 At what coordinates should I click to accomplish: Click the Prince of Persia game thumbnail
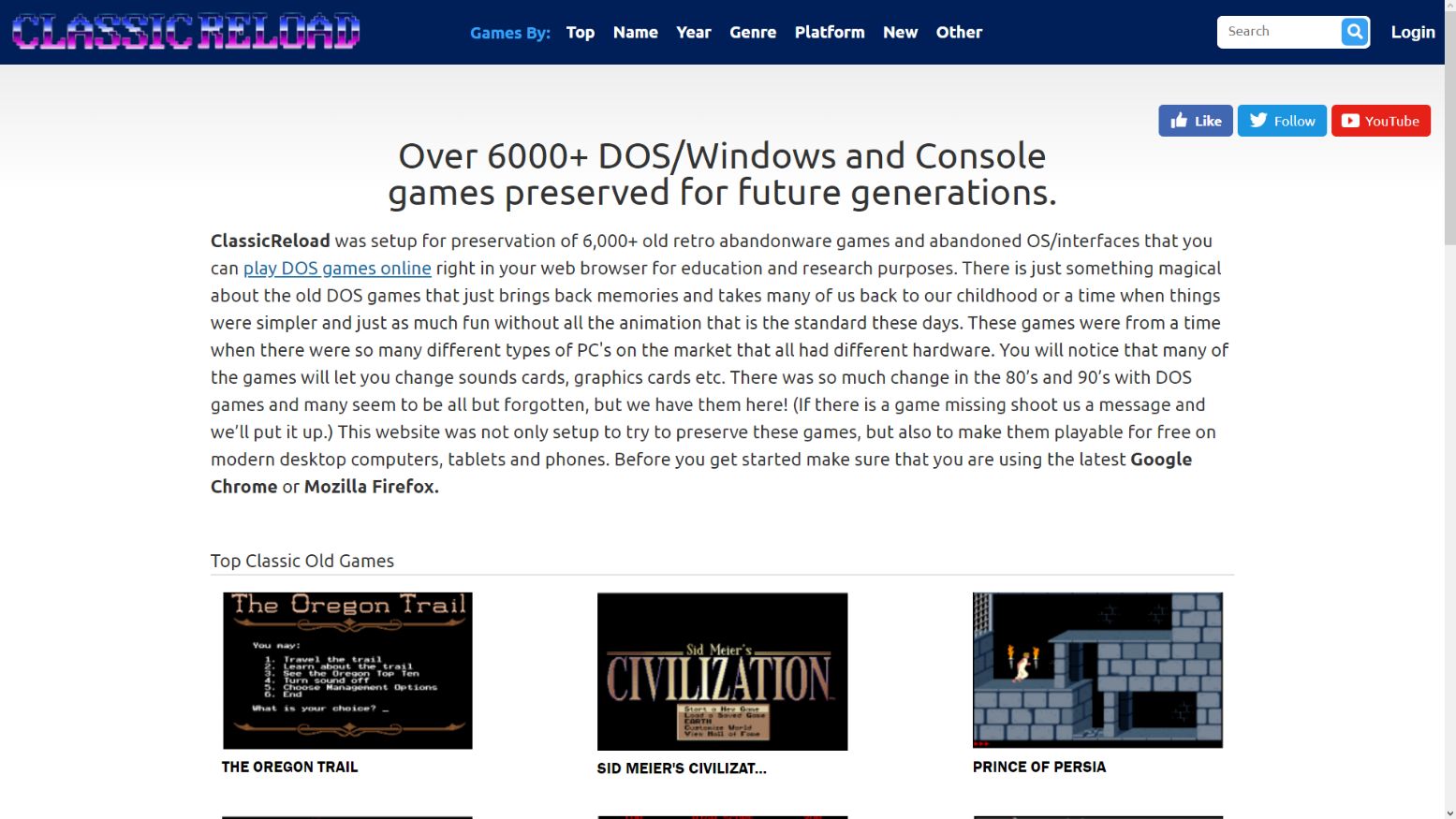tap(1097, 670)
